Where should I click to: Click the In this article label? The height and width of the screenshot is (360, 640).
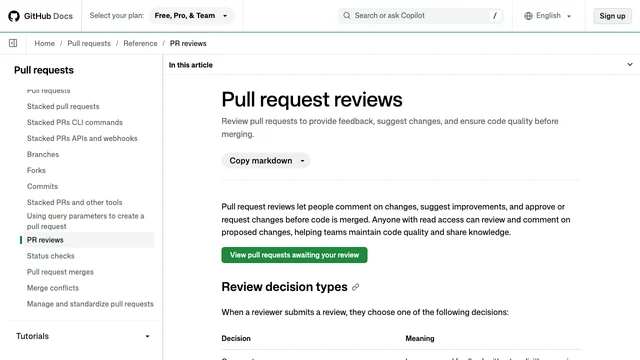coord(191,65)
